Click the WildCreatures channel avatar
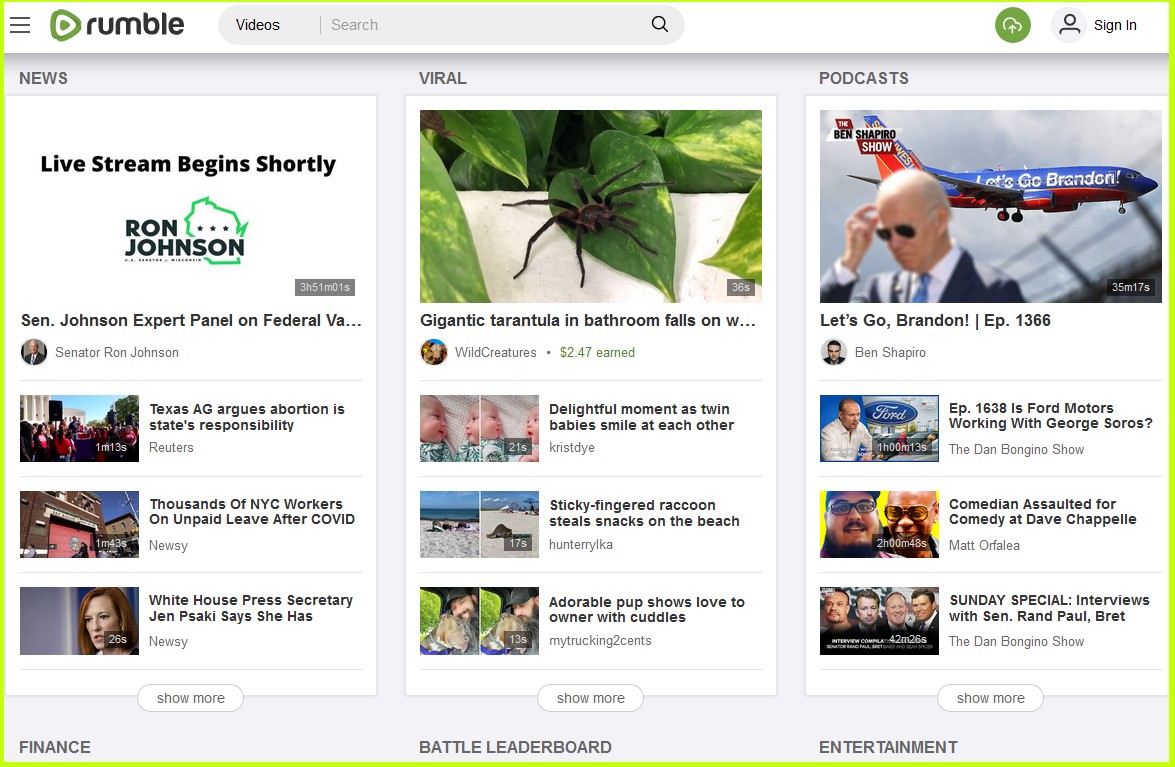Viewport: 1175px width, 767px height. pos(434,352)
